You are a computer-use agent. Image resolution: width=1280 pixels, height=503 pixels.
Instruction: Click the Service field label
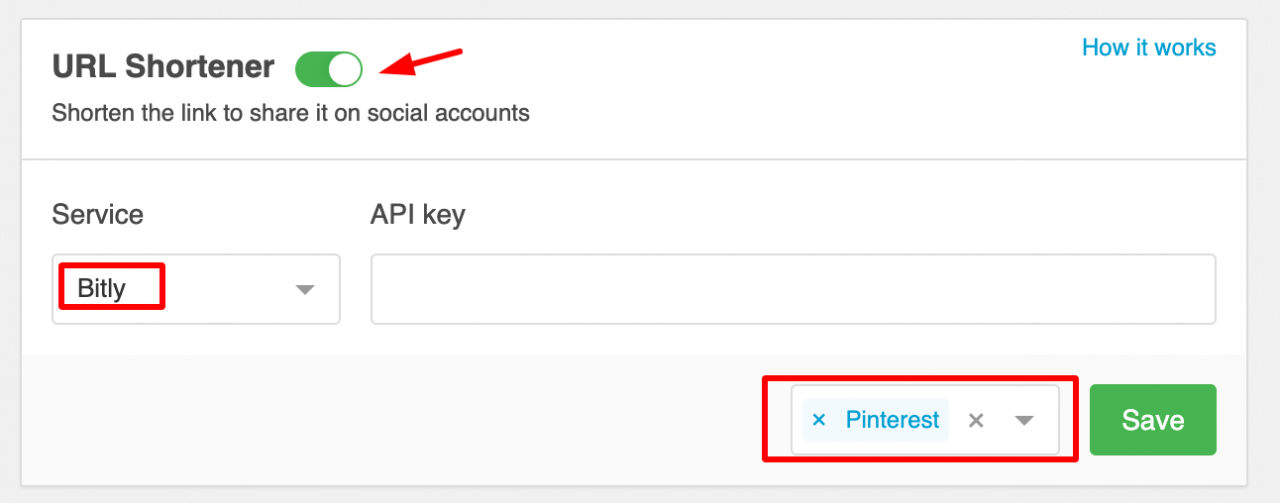point(98,214)
